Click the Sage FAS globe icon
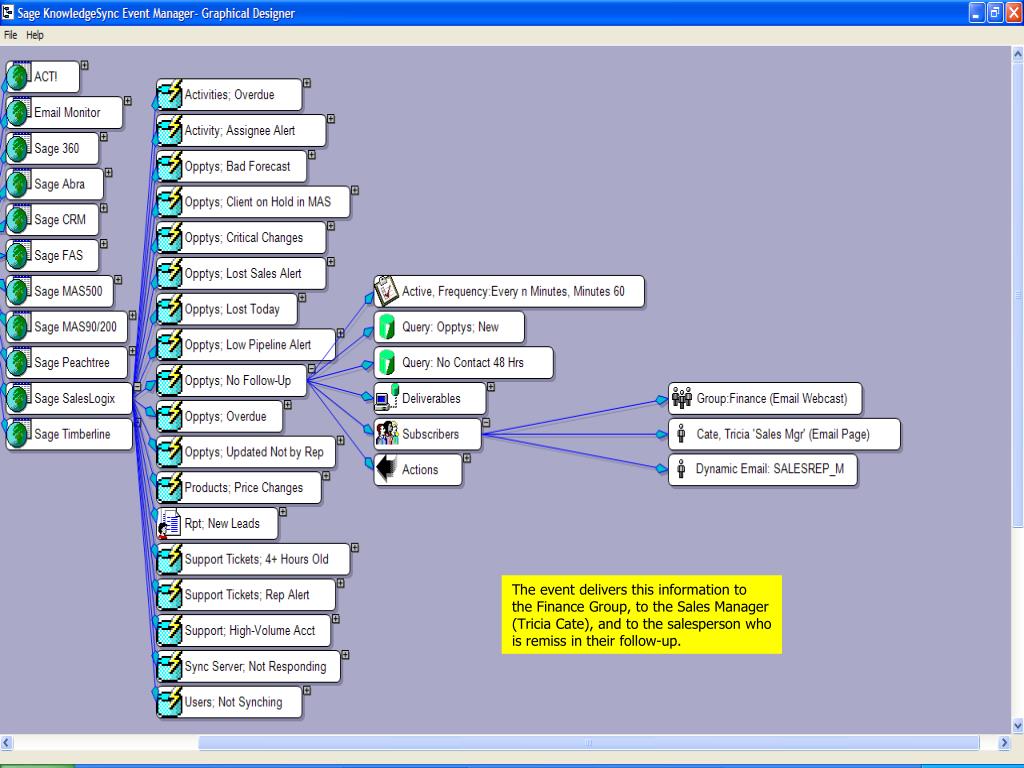This screenshot has width=1024, height=768. [19, 255]
